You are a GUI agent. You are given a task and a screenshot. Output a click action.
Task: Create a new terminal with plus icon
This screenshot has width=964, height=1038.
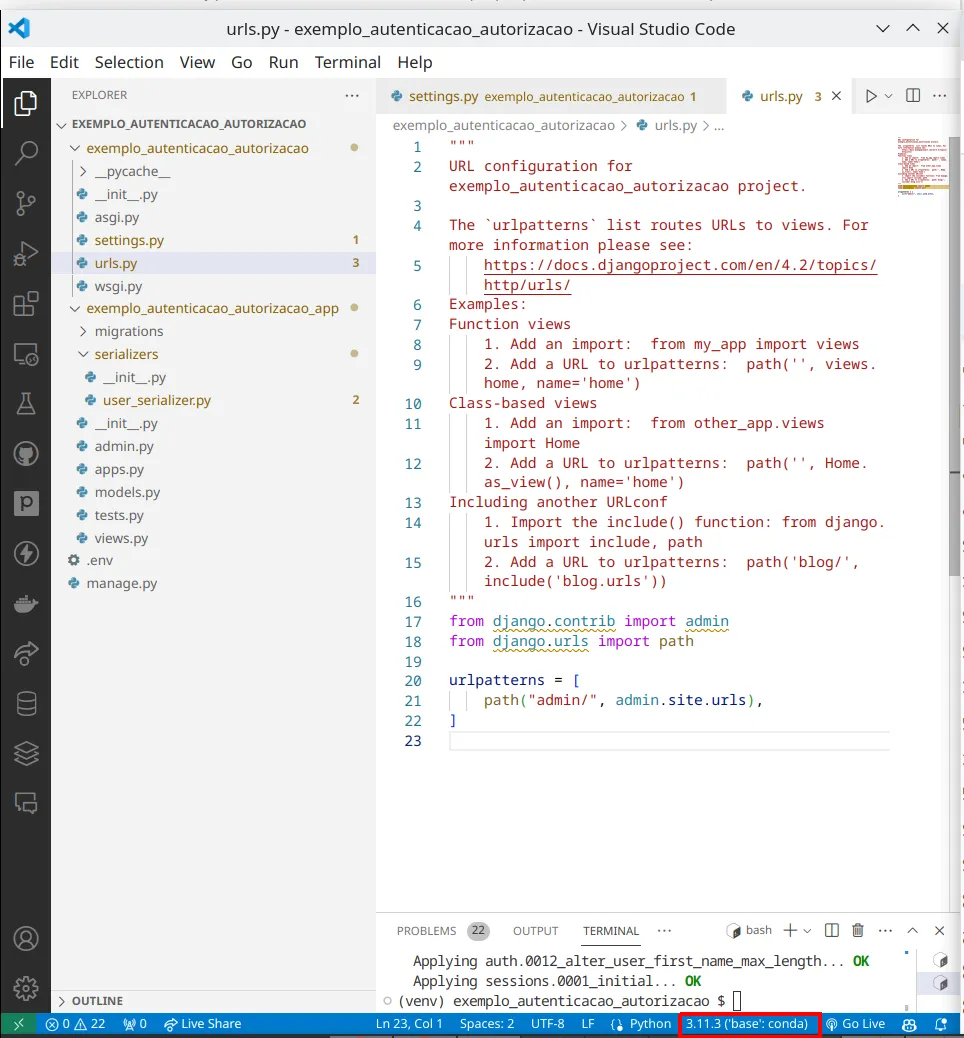tap(790, 930)
